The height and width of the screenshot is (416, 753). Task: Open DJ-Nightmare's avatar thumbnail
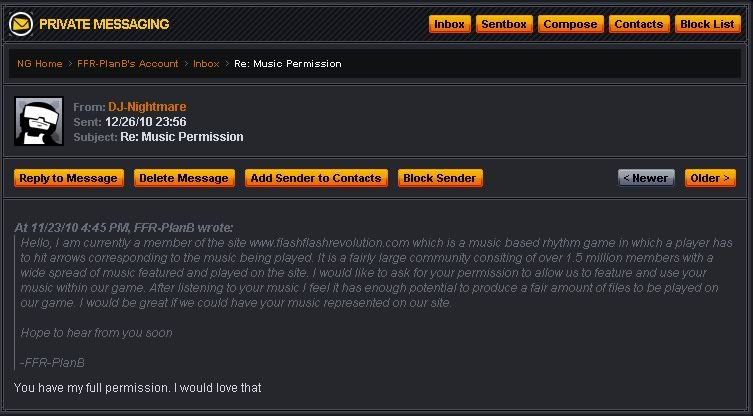[x=39, y=121]
